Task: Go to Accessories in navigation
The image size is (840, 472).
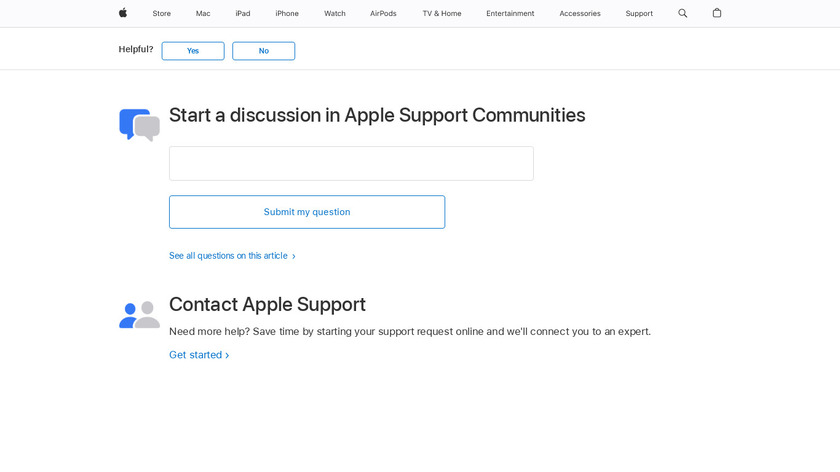Action: [x=580, y=13]
